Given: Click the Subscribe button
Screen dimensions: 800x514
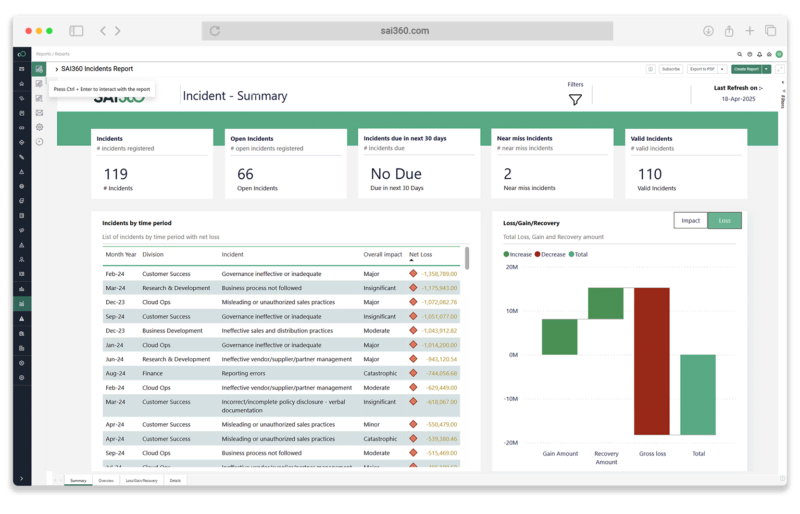Looking at the screenshot, I should tap(670, 69).
